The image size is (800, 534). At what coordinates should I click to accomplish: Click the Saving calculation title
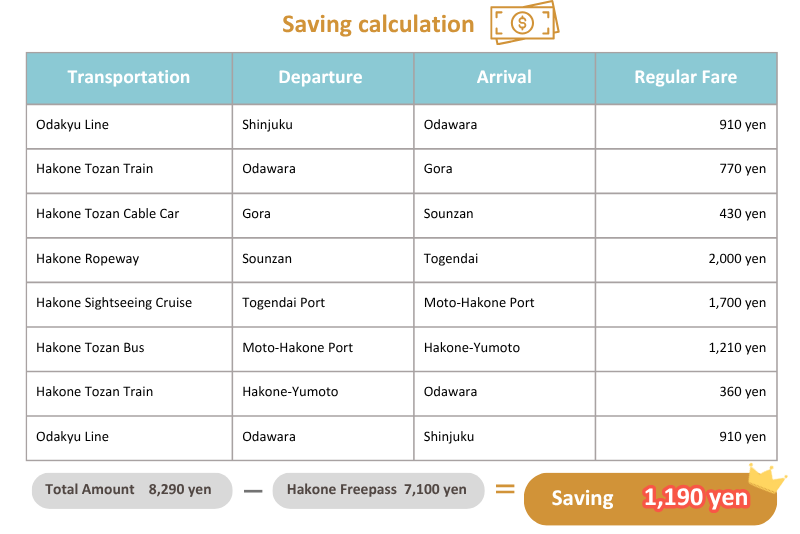tap(378, 24)
